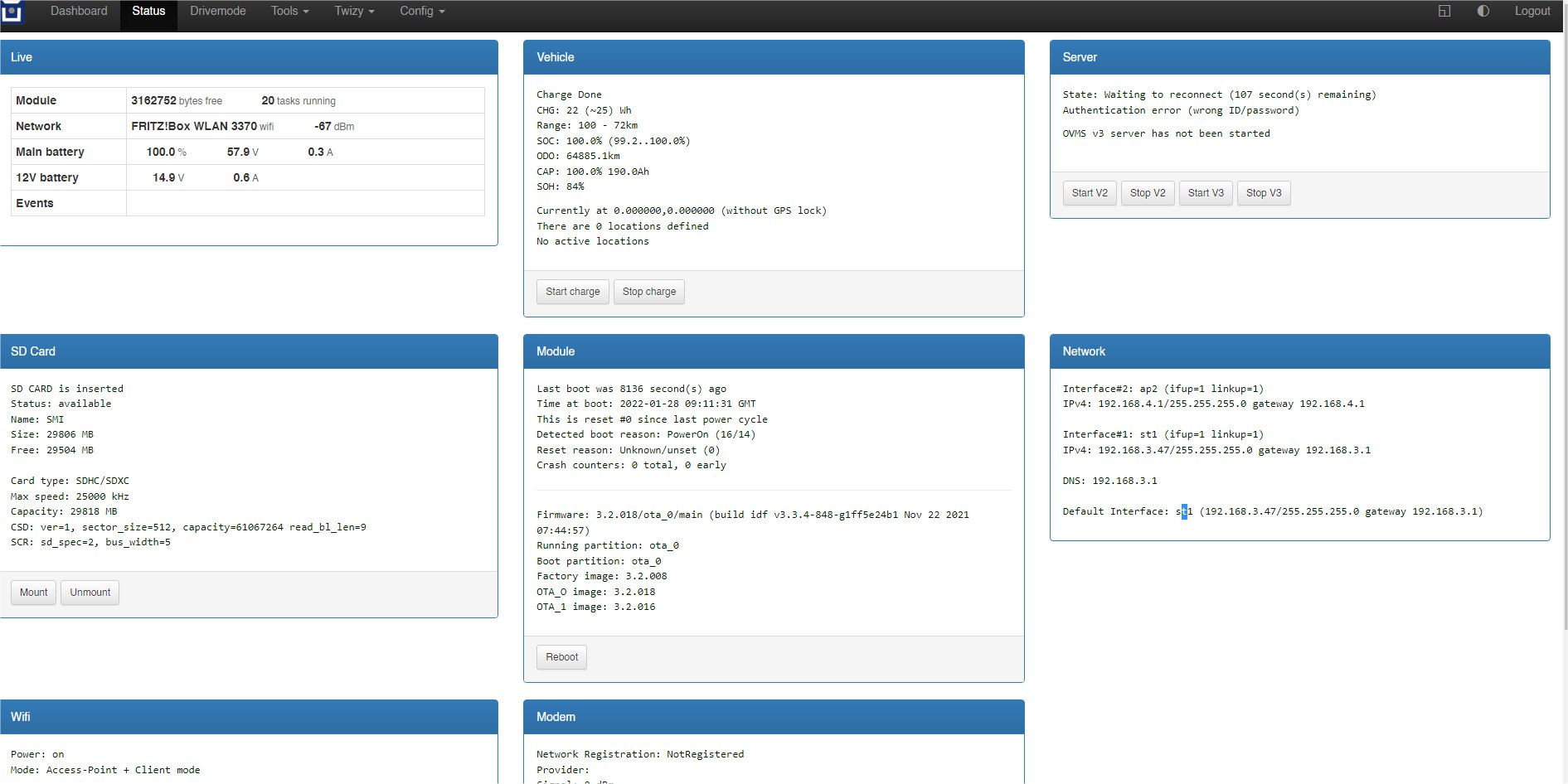Image resolution: width=1568 pixels, height=784 pixels.
Task: Stop the V3 server
Action: [1263, 193]
